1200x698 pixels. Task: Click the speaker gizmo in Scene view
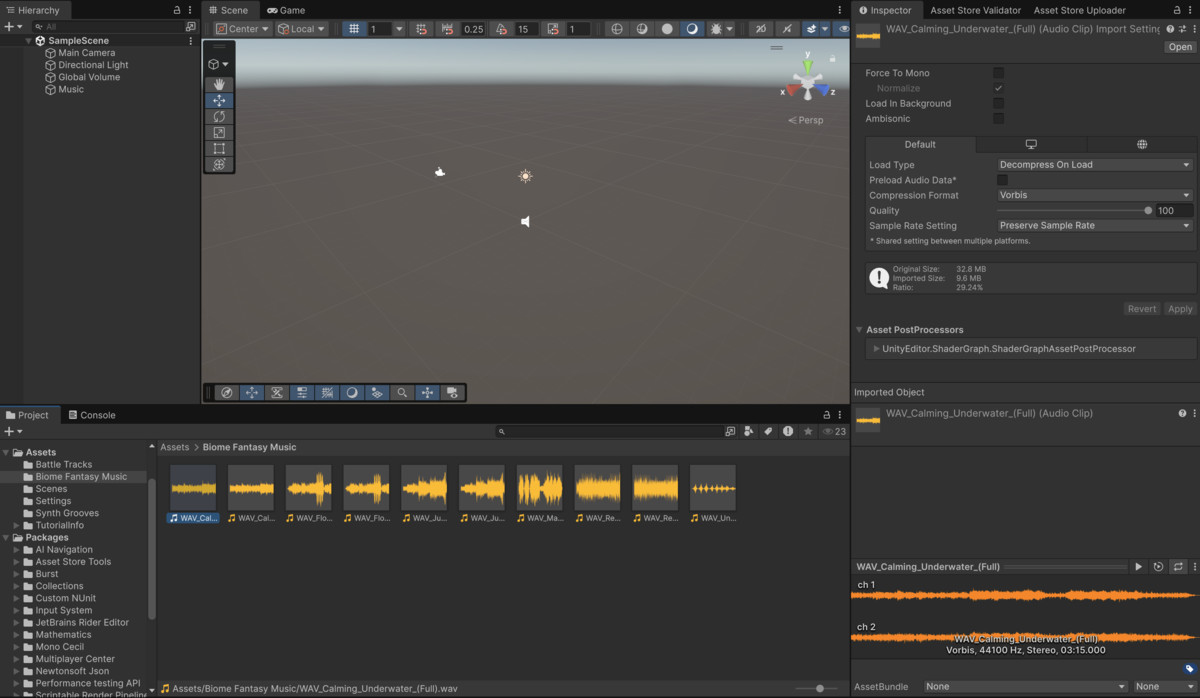[525, 221]
